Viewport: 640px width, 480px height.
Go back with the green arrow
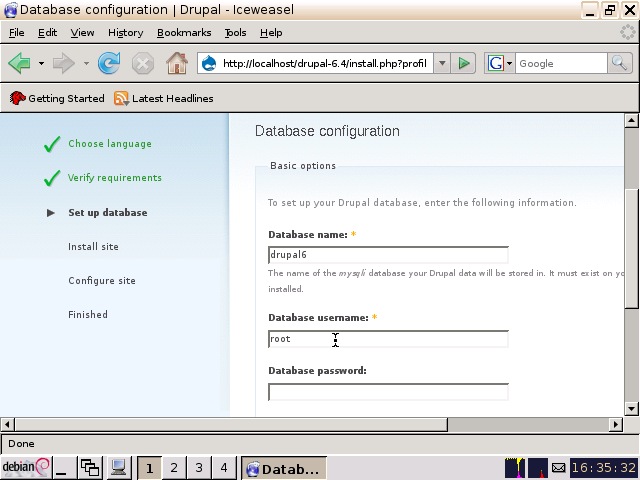click(19, 63)
